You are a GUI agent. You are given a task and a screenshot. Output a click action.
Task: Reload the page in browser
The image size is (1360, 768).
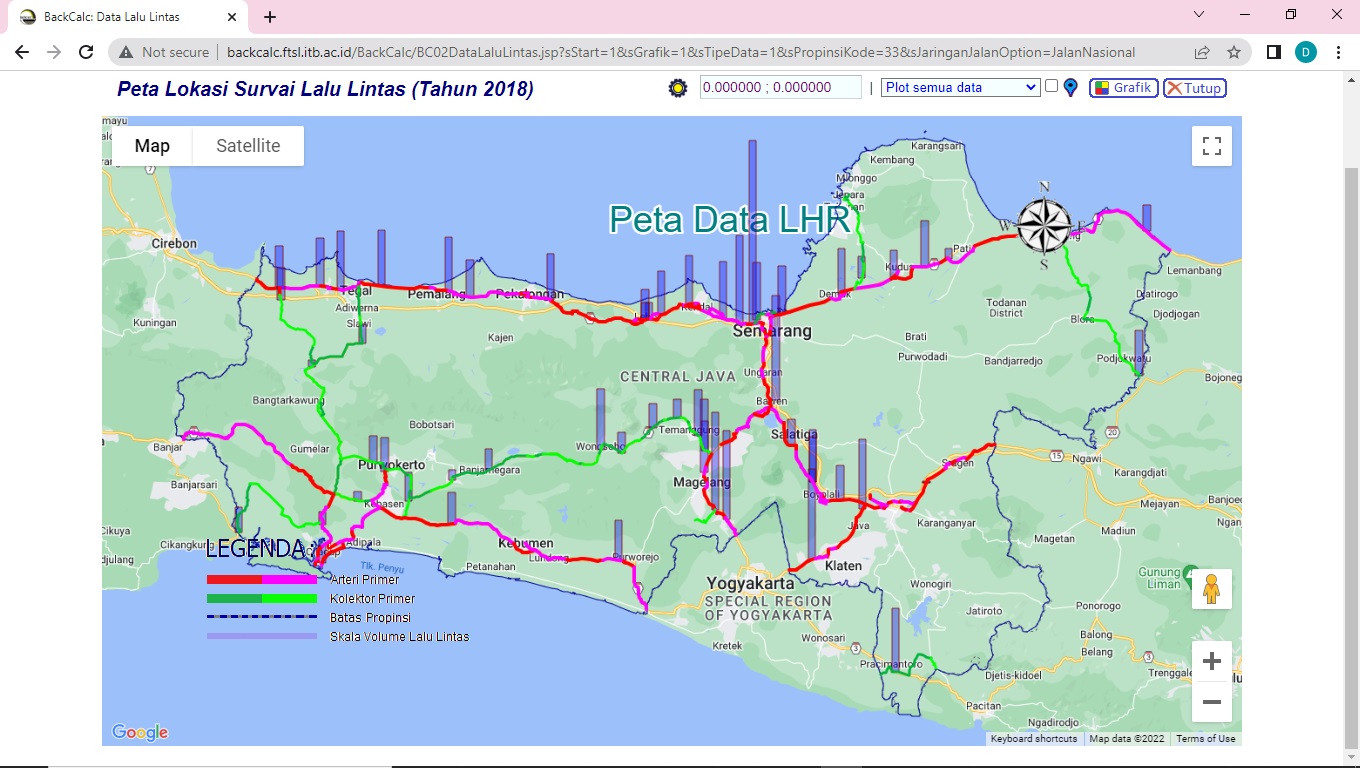tap(86, 52)
